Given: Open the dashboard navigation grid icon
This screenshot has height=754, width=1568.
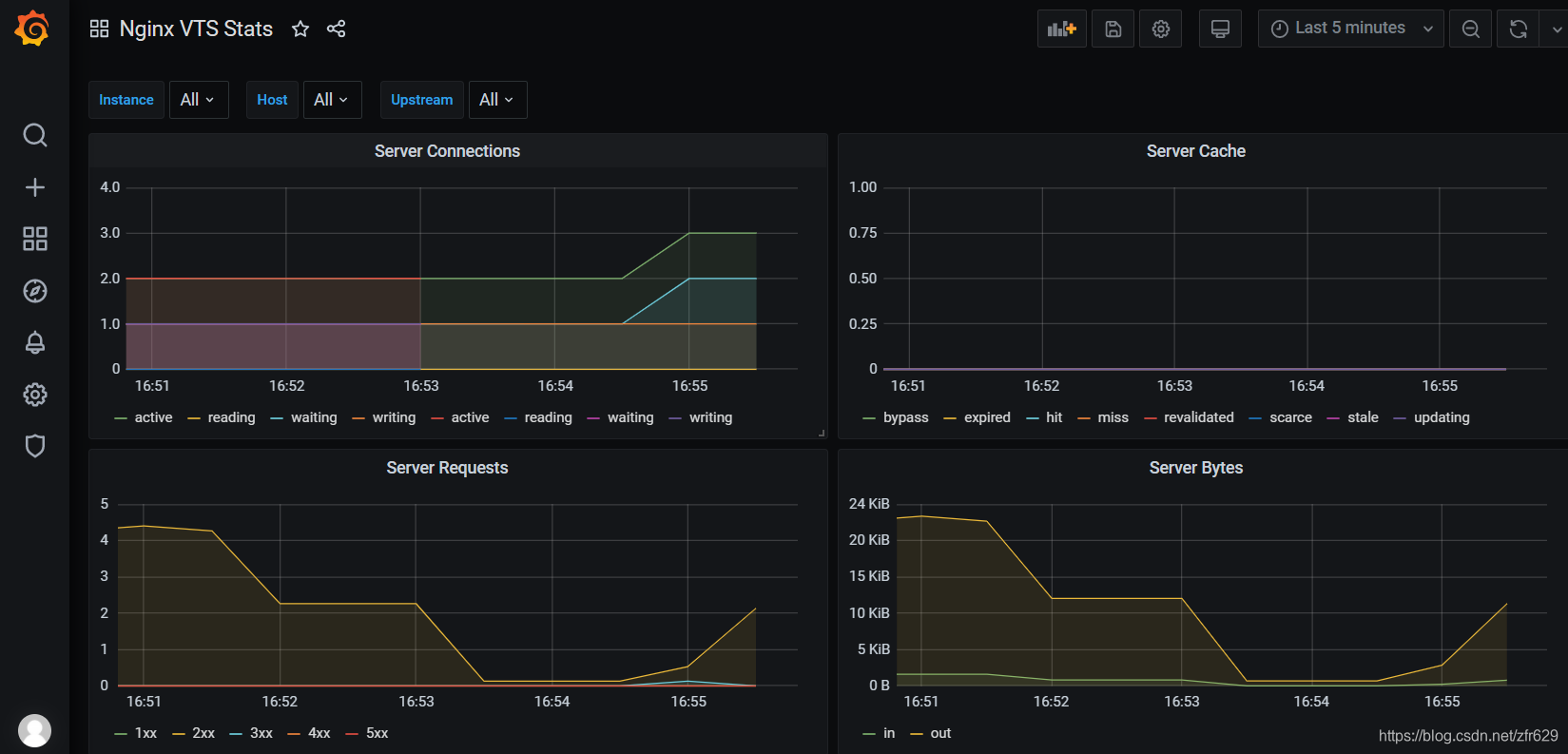Looking at the screenshot, I should [x=99, y=29].
